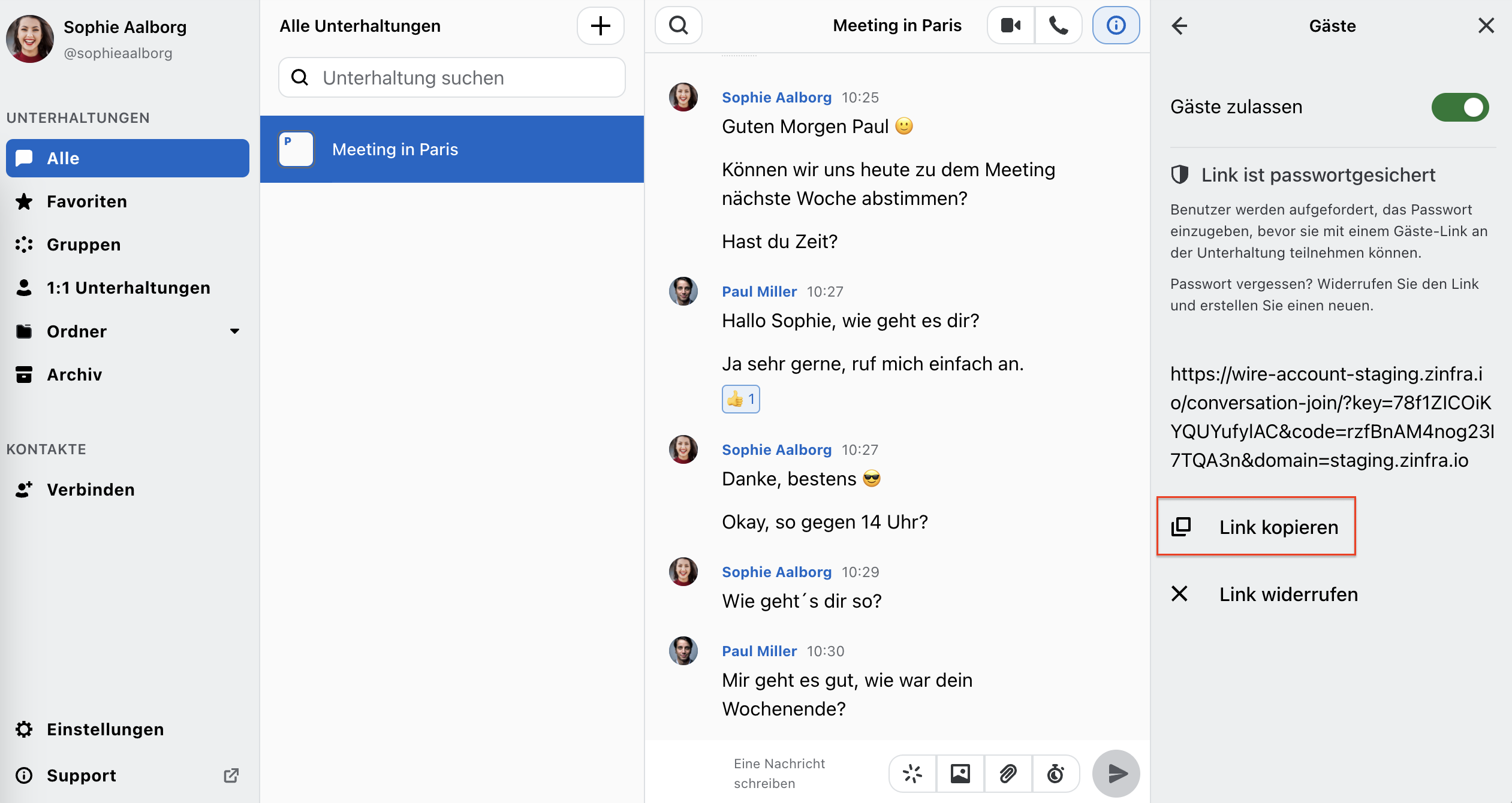Screen dimensions: 1512x803
Task: Toggle the Gäste zulassen switch
Action: coord(1460,107)
